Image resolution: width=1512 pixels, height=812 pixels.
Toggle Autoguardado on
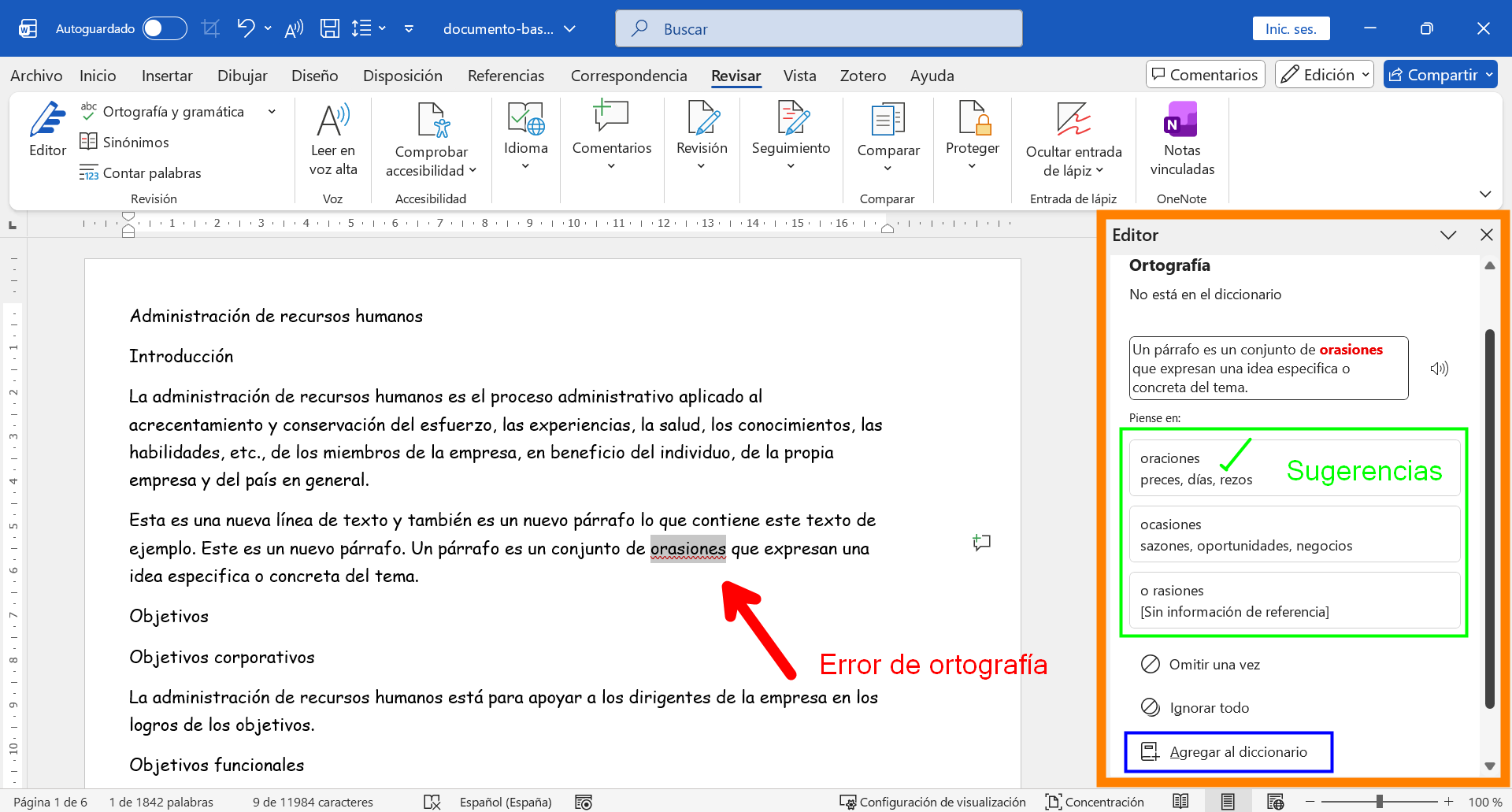click(164, 28)
